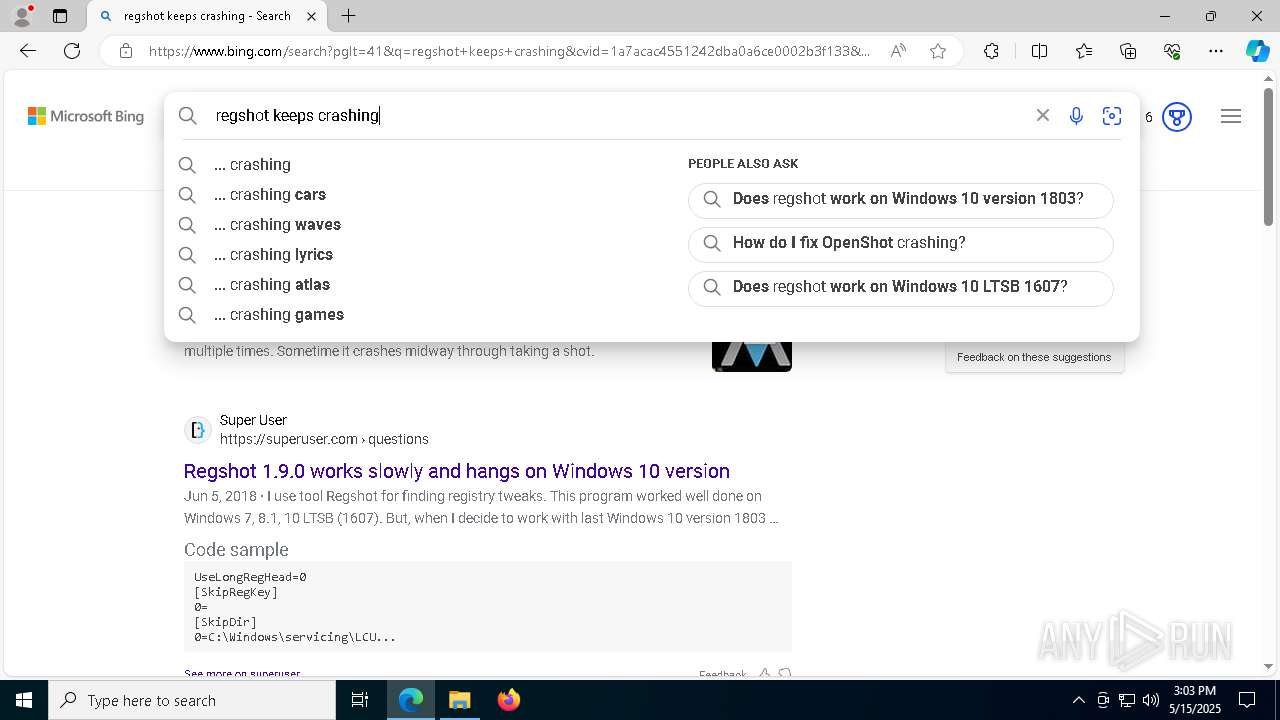The width and height of the screenshot is (1280, 720).
Task: Open Edge Settings and more menu
Action: [x=1216, y=51]
